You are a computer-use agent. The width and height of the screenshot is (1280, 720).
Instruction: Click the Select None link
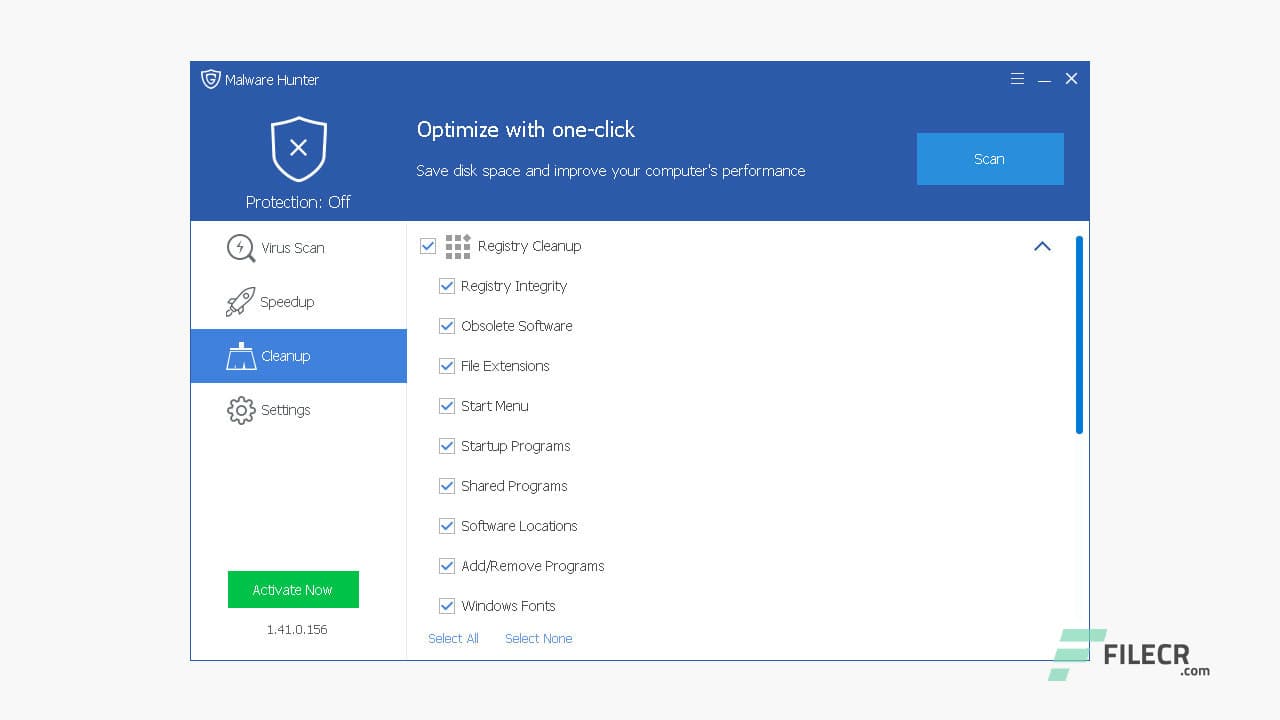(538, 638)
